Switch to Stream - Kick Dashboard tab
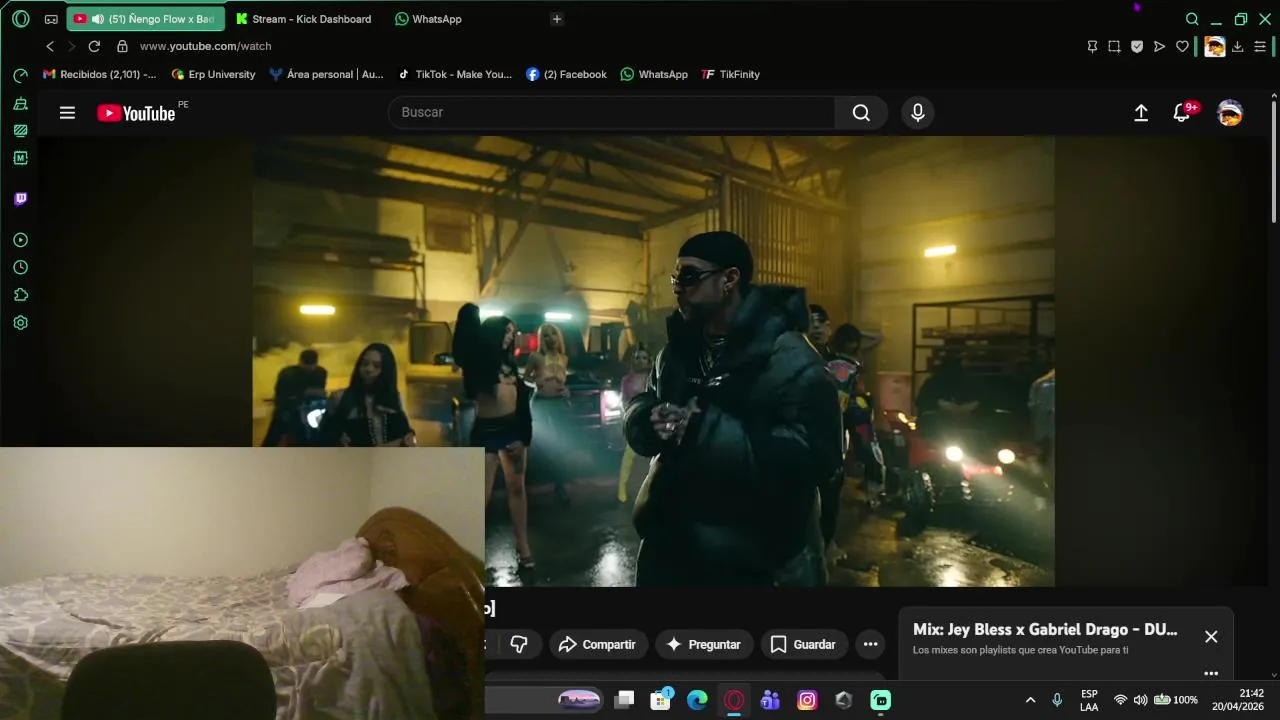This screenshot has width=1280, height=720. tap(303, 19)
